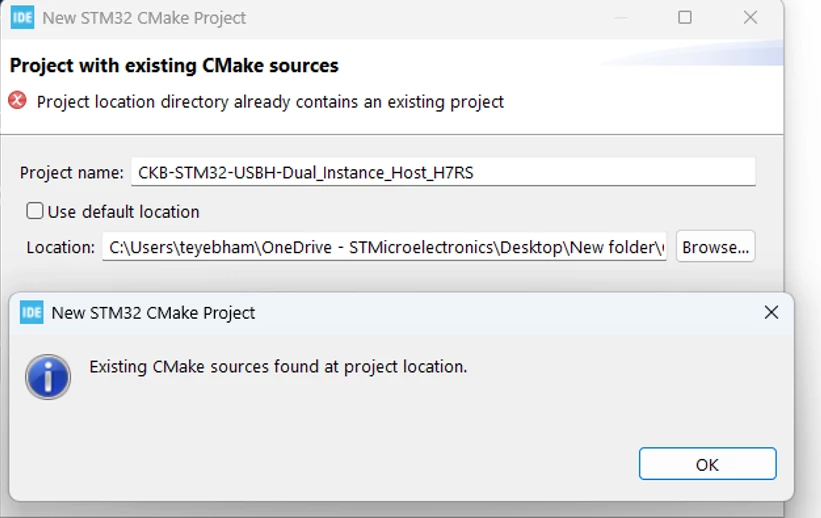Open the Browse... location picker

[715, 247]
